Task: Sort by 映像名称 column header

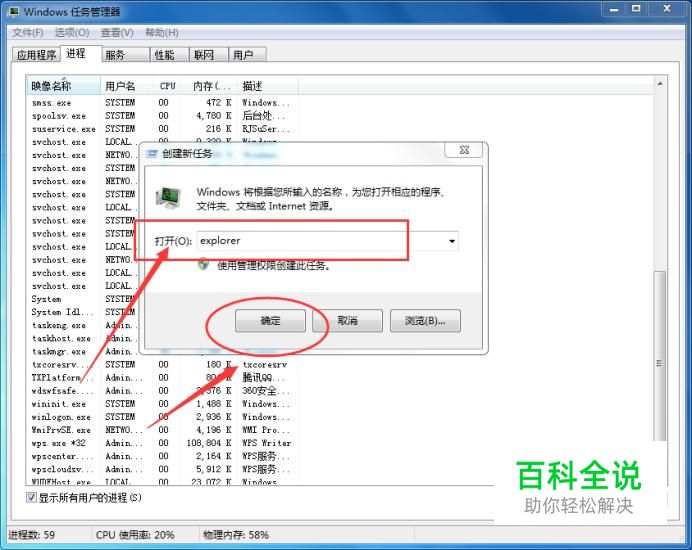Action: pyautogui.click(x=64, y=86)
